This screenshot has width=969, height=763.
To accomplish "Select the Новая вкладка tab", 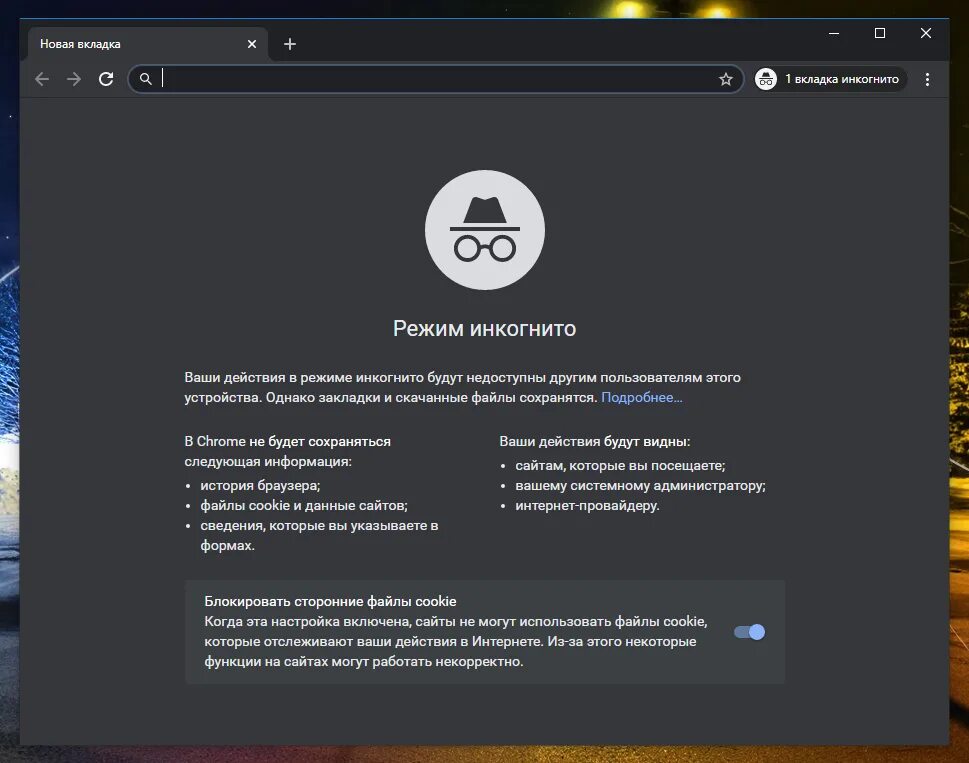I will coord(147,44).
